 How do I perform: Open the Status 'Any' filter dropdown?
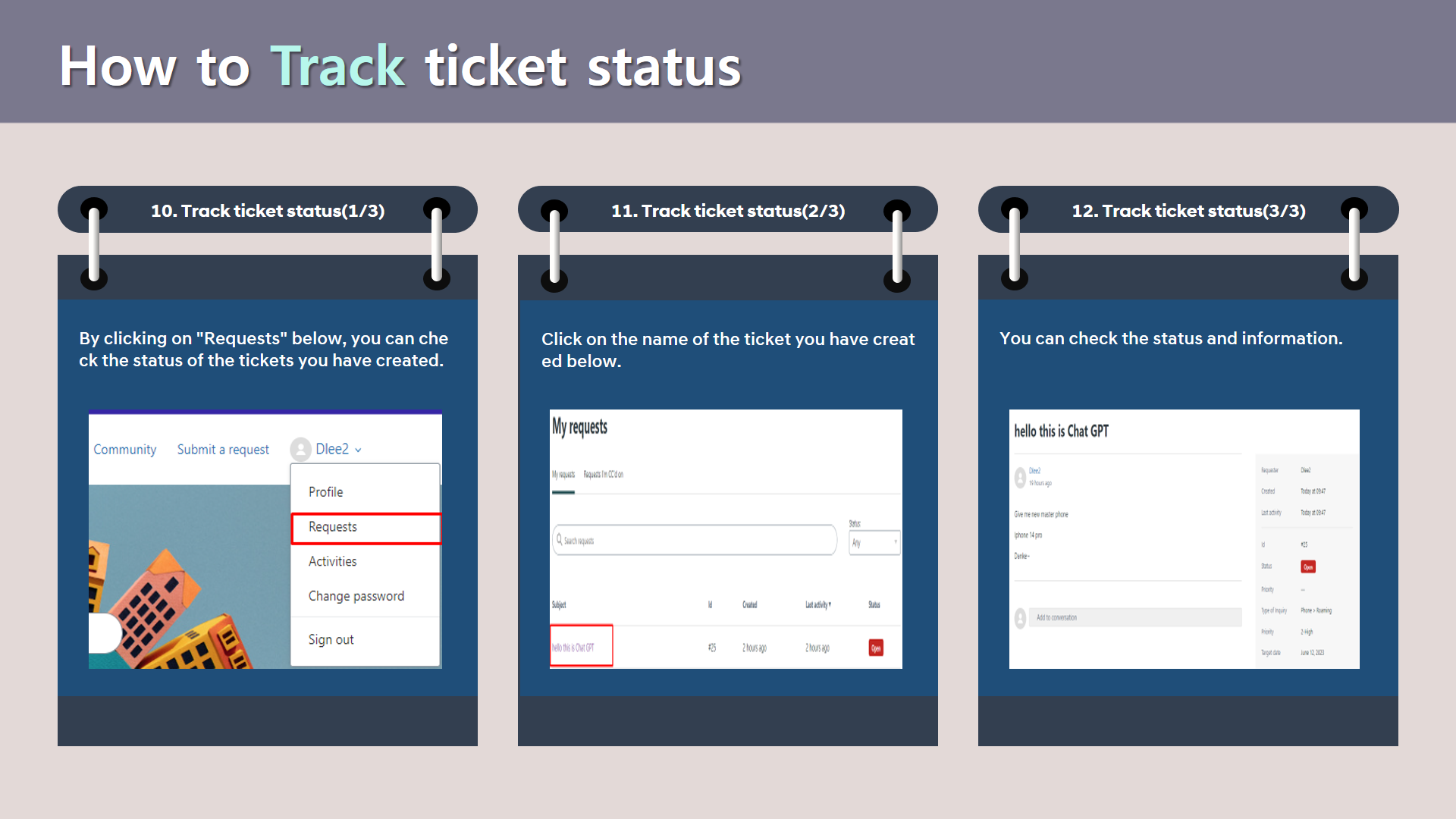coord(874,542)
